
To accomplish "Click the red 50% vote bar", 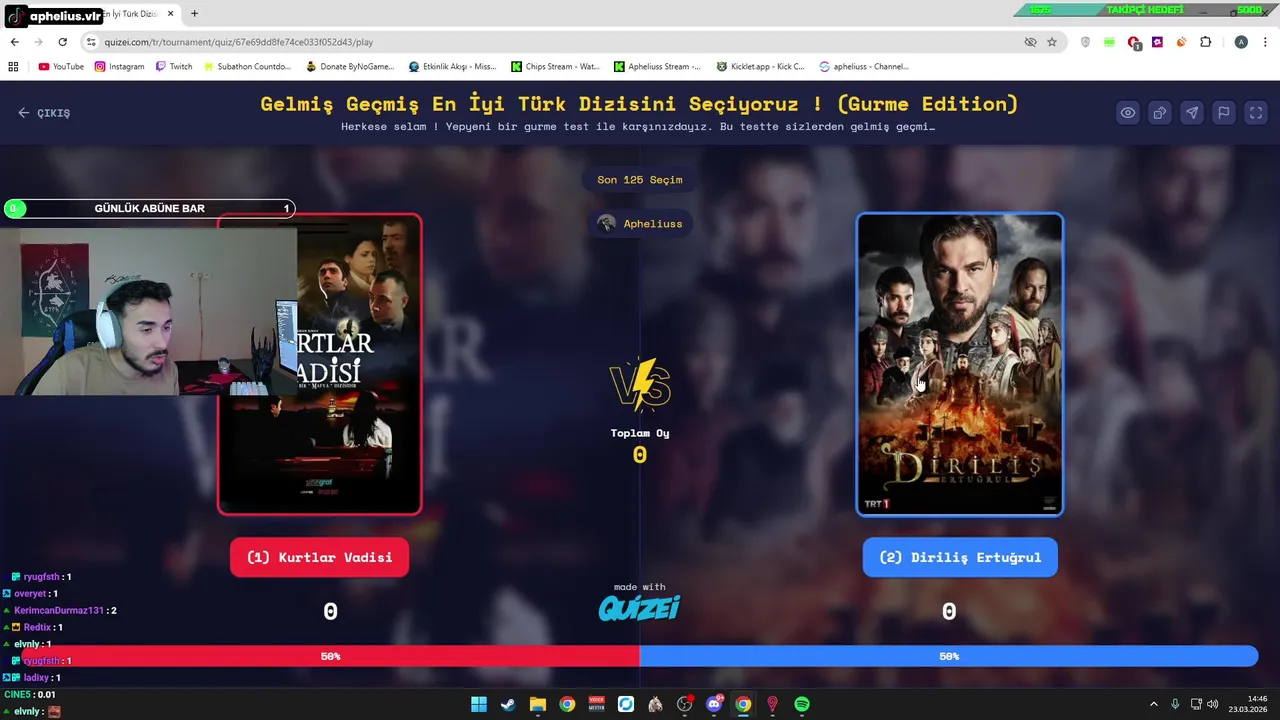I will pyautogui.click(x=331, y=656).
